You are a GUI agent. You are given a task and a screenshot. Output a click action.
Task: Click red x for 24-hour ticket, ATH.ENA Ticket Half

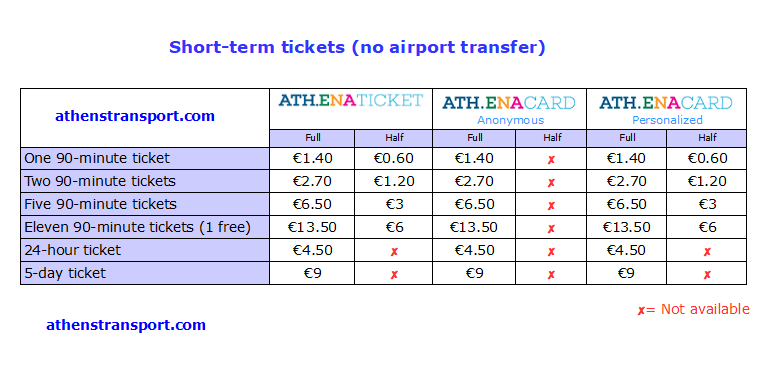(x=394, y=252)
